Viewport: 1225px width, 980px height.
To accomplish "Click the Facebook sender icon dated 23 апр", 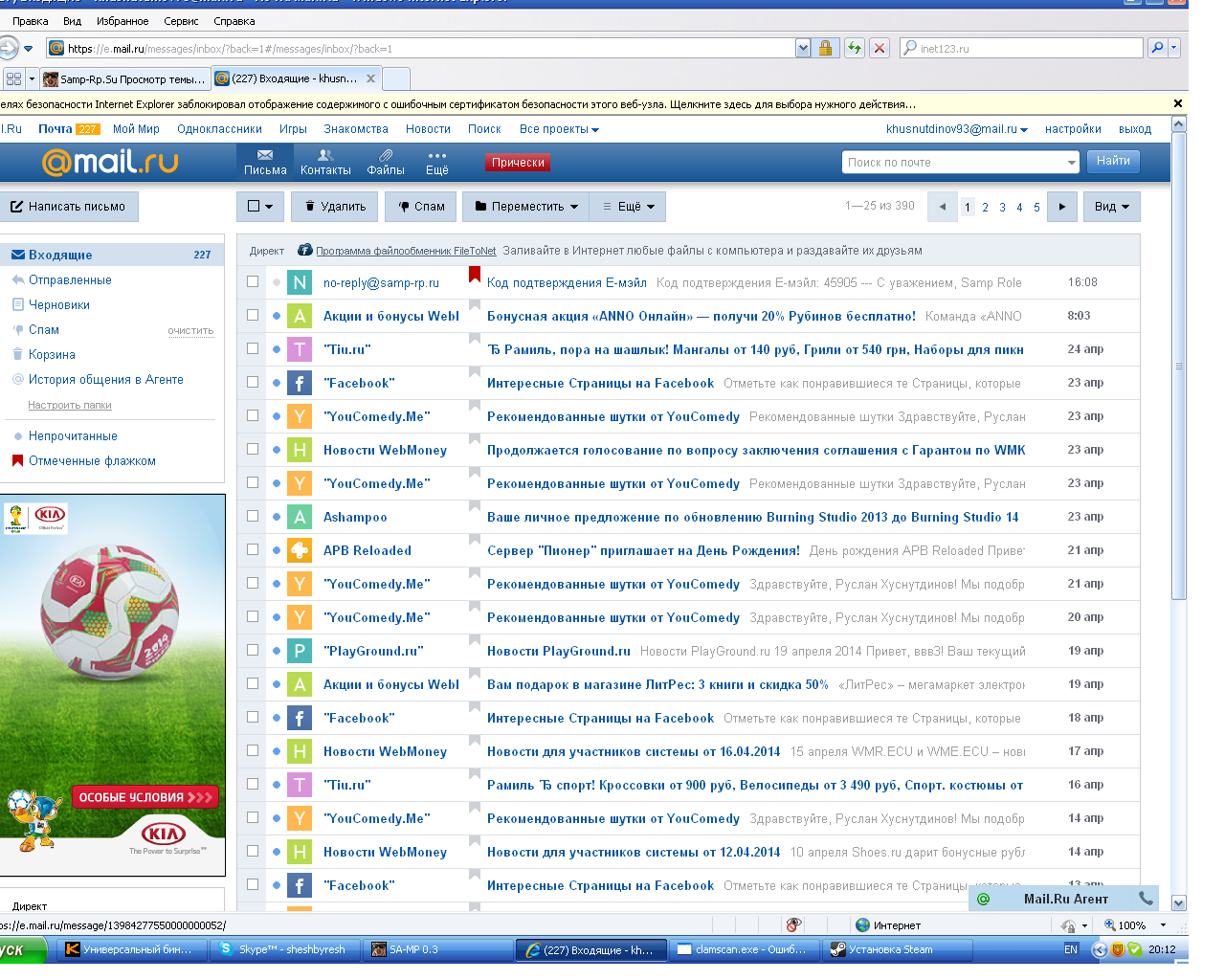I will 300,383.
